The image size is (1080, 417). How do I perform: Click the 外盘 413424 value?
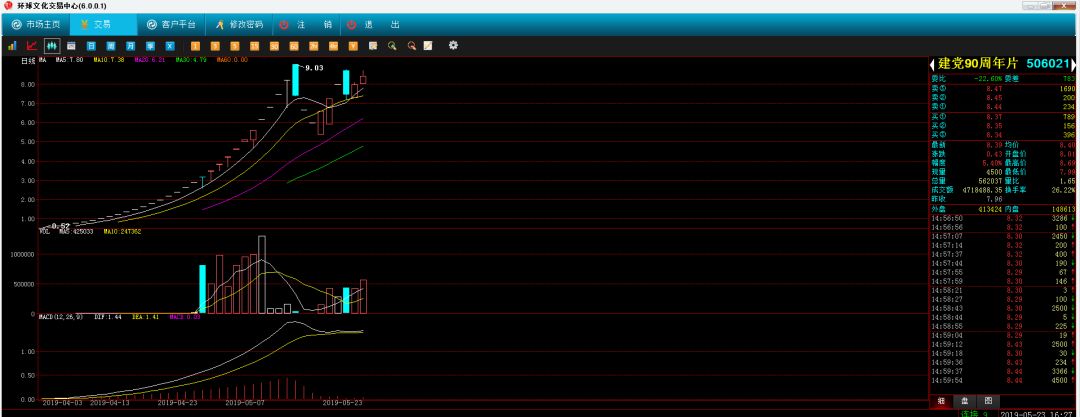coord(988,208)
